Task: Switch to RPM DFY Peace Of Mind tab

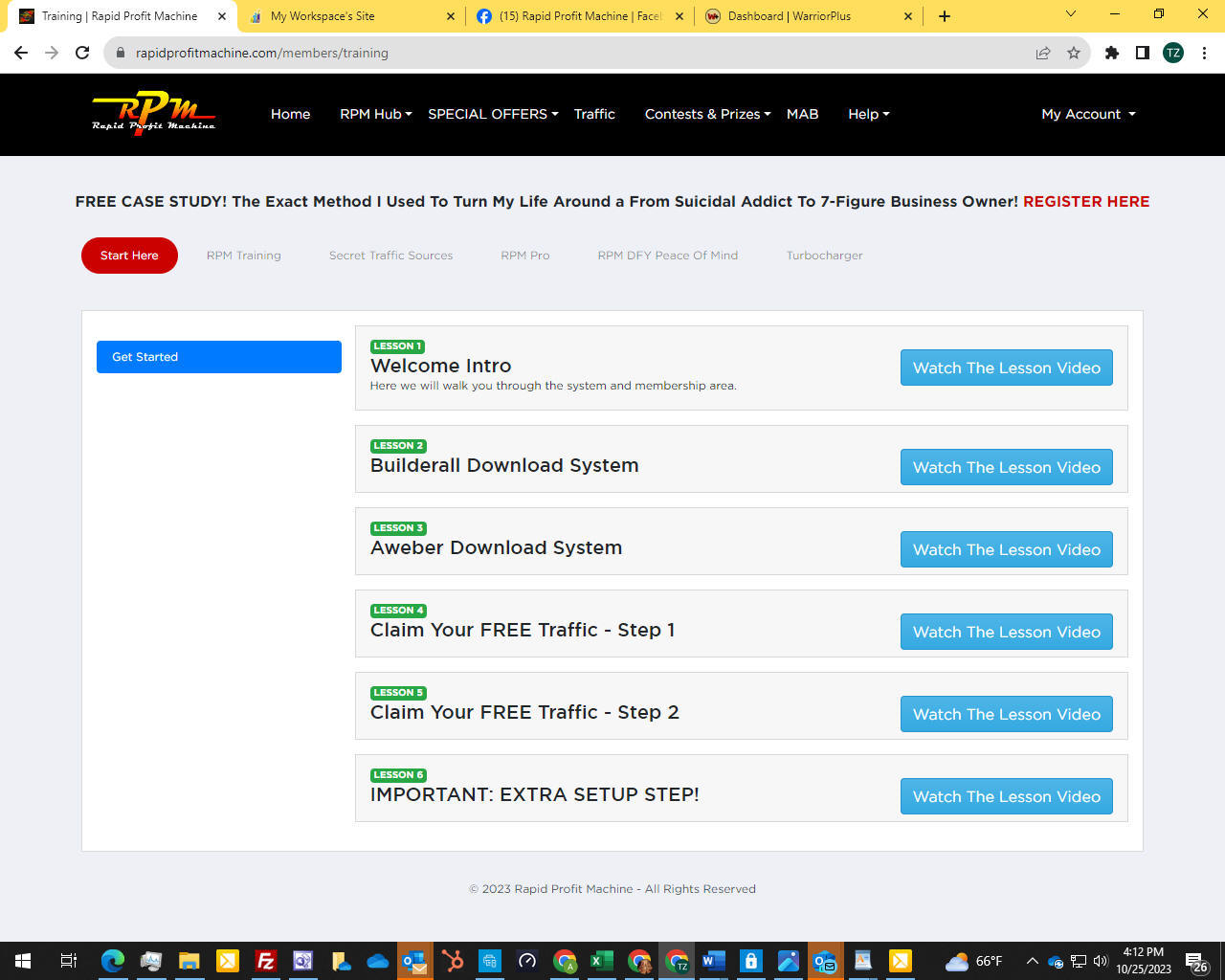Action: point(668,256)
